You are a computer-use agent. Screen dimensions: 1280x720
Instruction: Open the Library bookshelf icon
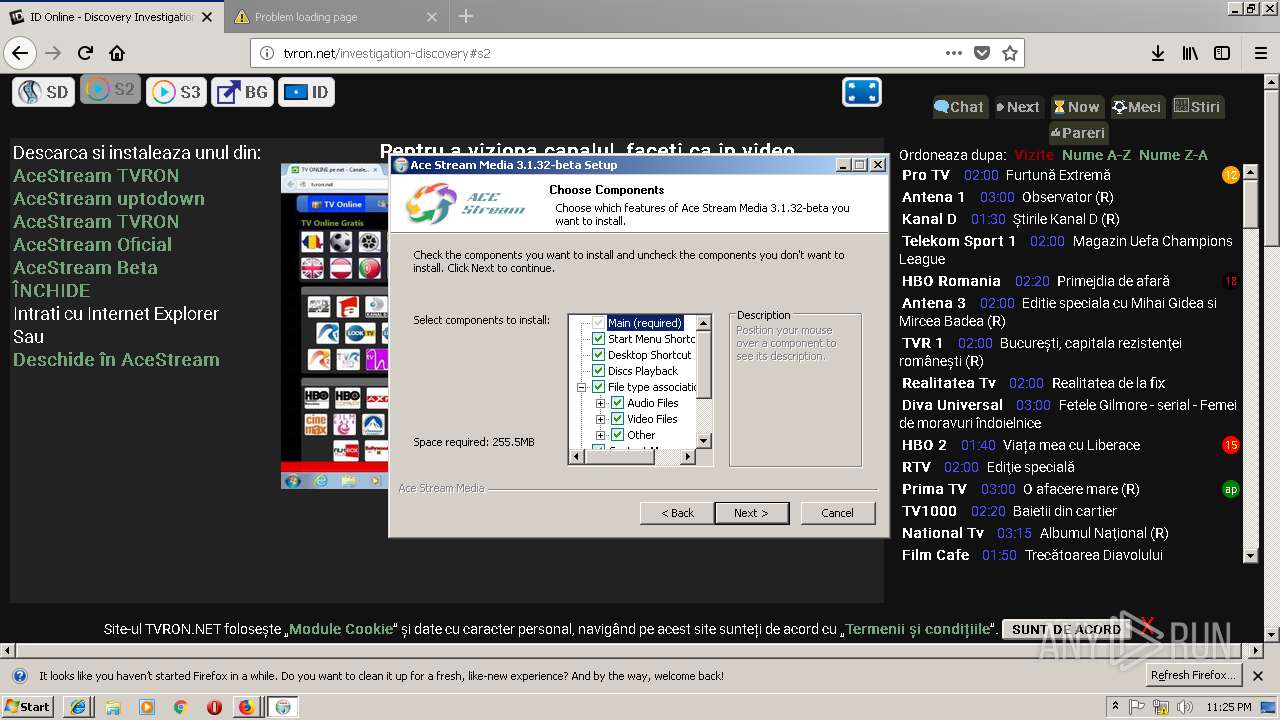1189,53
